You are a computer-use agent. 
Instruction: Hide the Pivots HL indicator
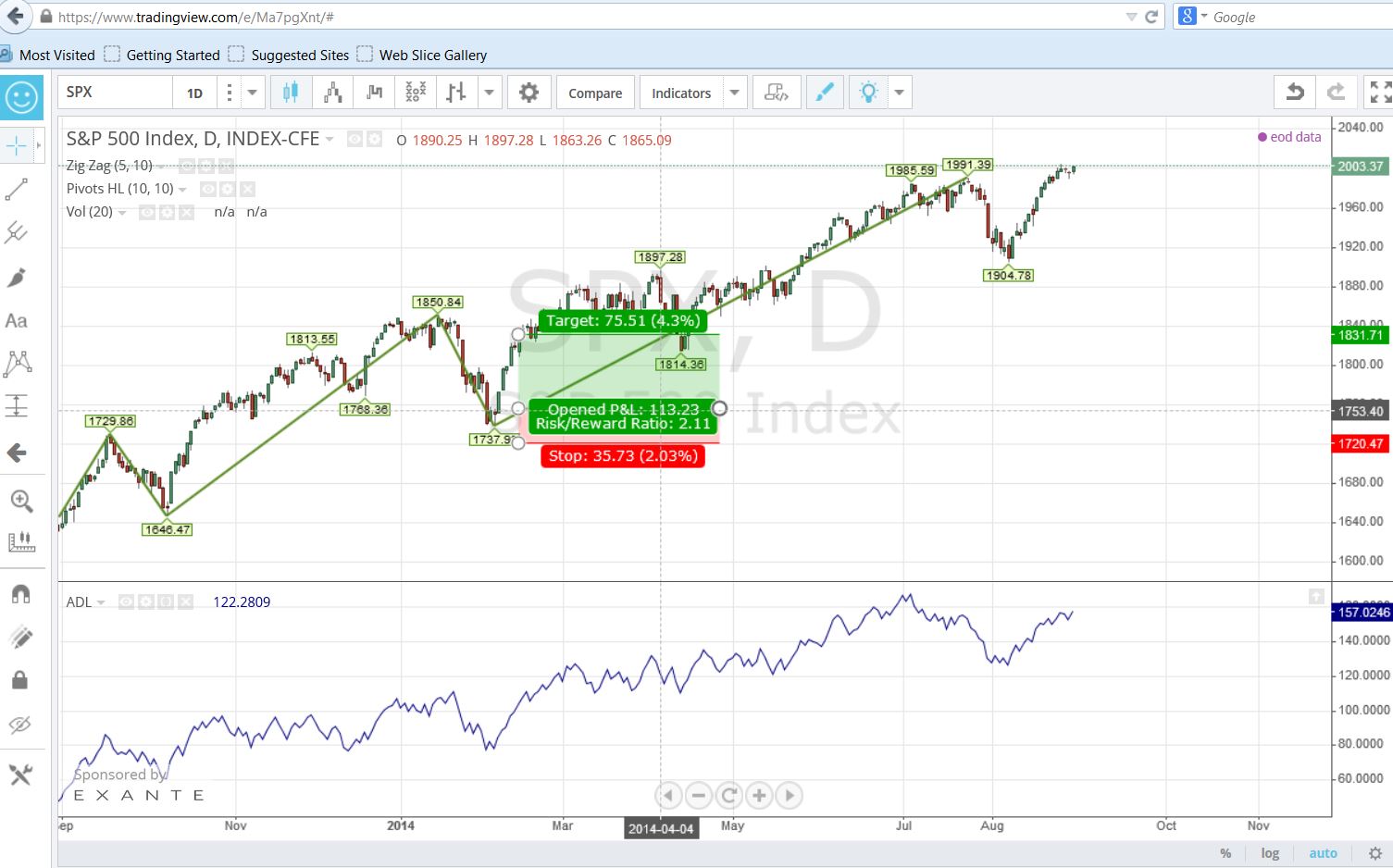click(x=208, y=189)
